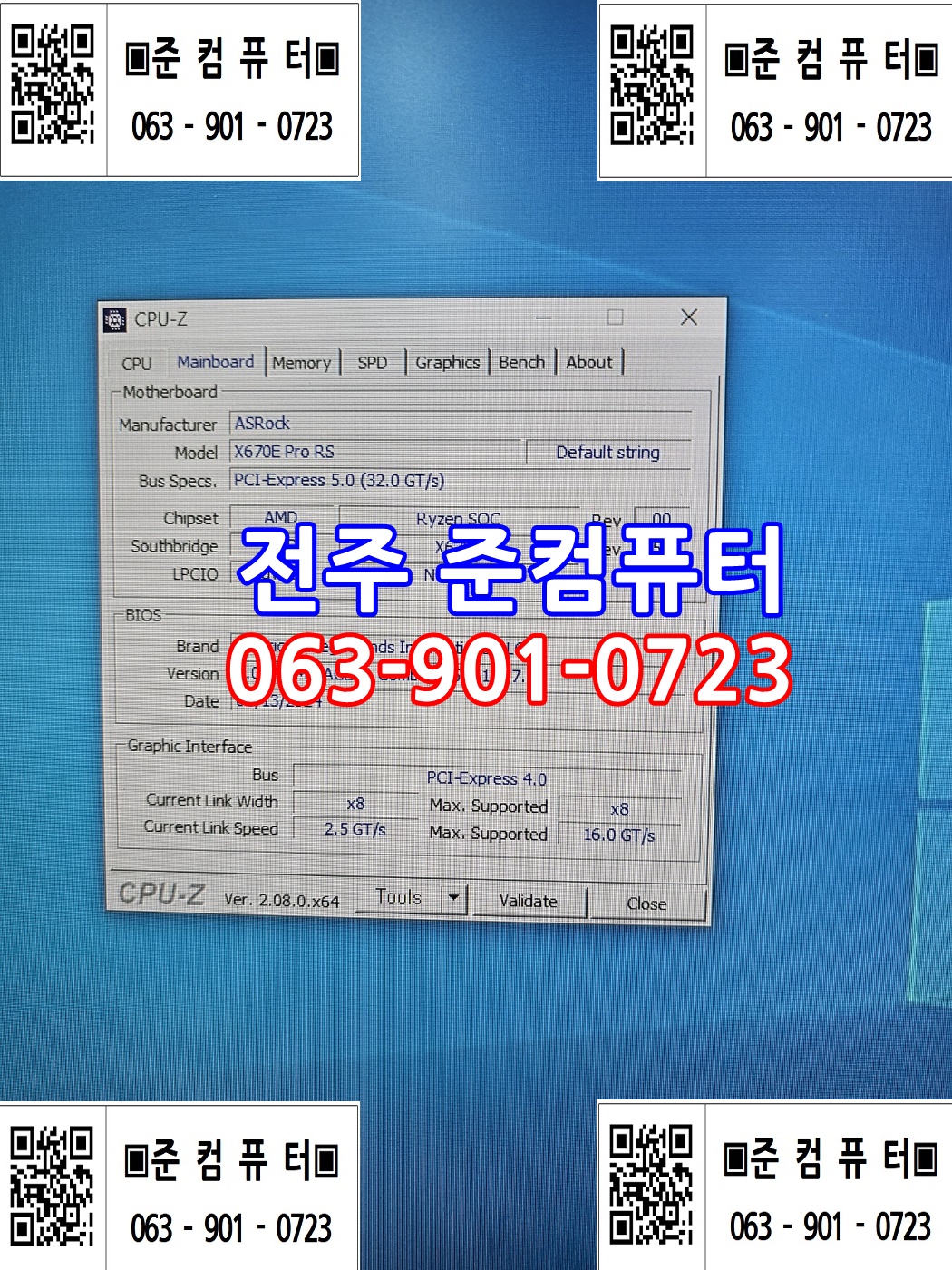Close the CPU-Z window with X

click(689, 317)
